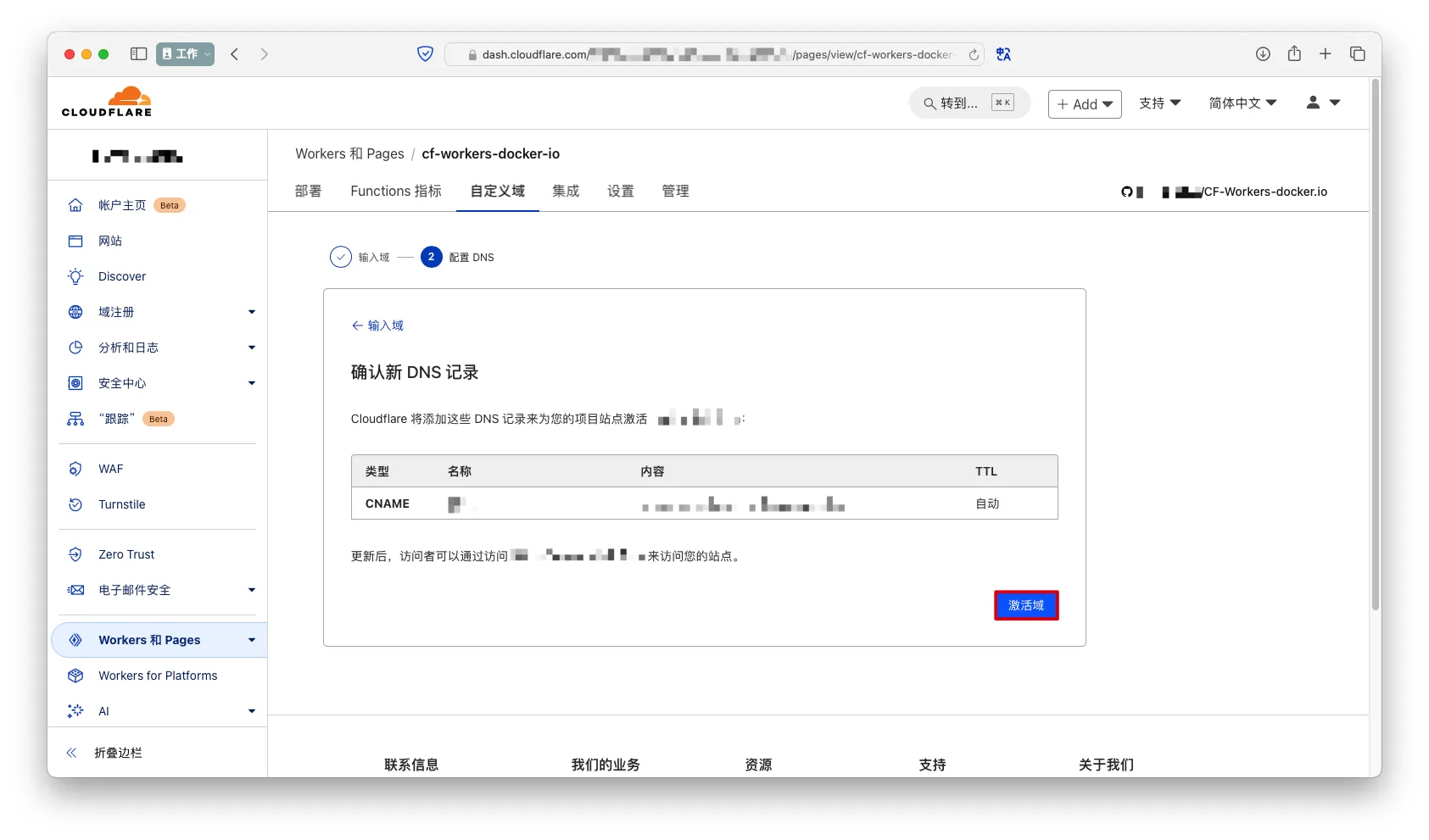Collapse sidebar with 折叠边栏 arrows
Viewport: 1429px width, 840px height.
pyautogui.click(x=71, y=753)
